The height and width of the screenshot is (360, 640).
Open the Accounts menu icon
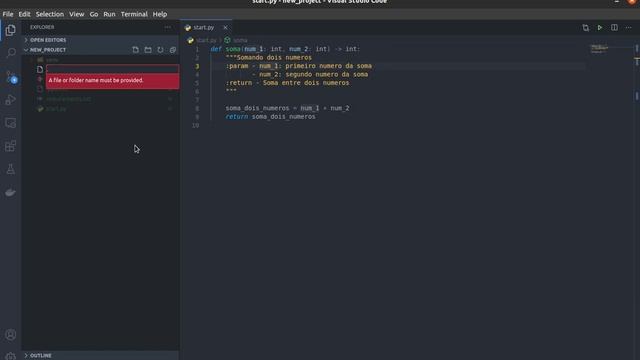[x=11, y=335]
